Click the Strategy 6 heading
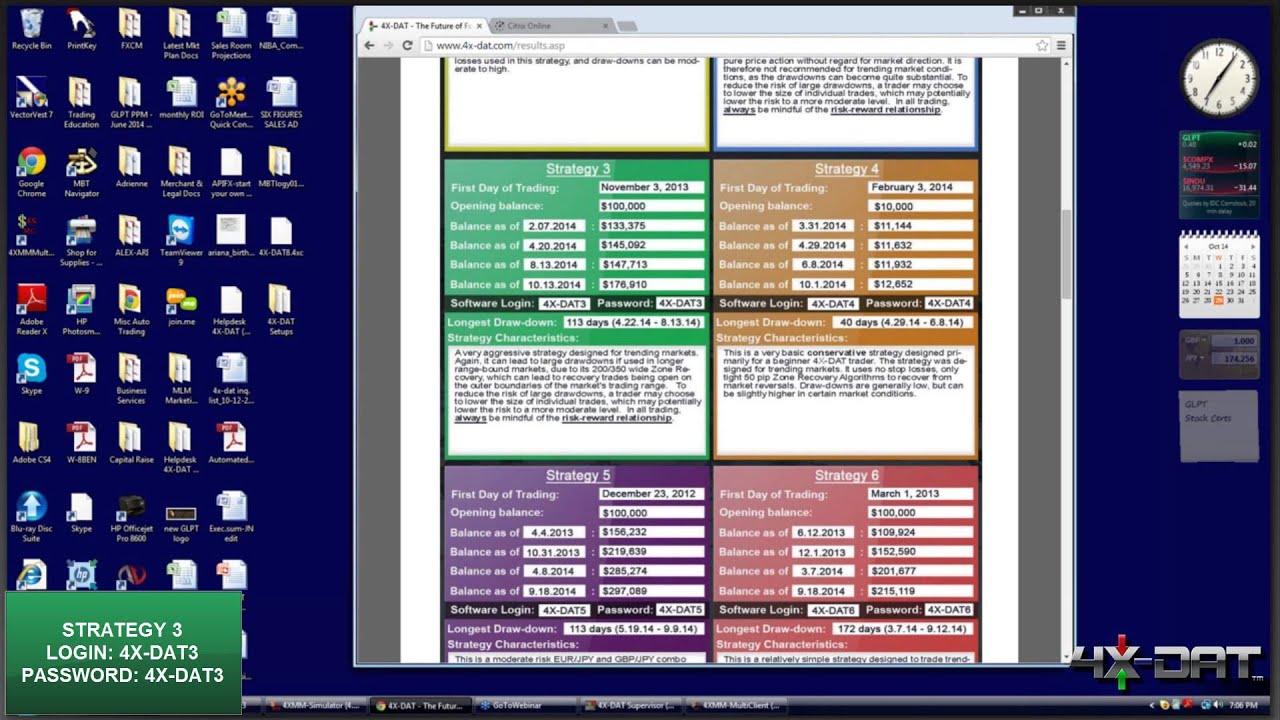This screenshot has width=1280, height=720. [x=846, y=476]
